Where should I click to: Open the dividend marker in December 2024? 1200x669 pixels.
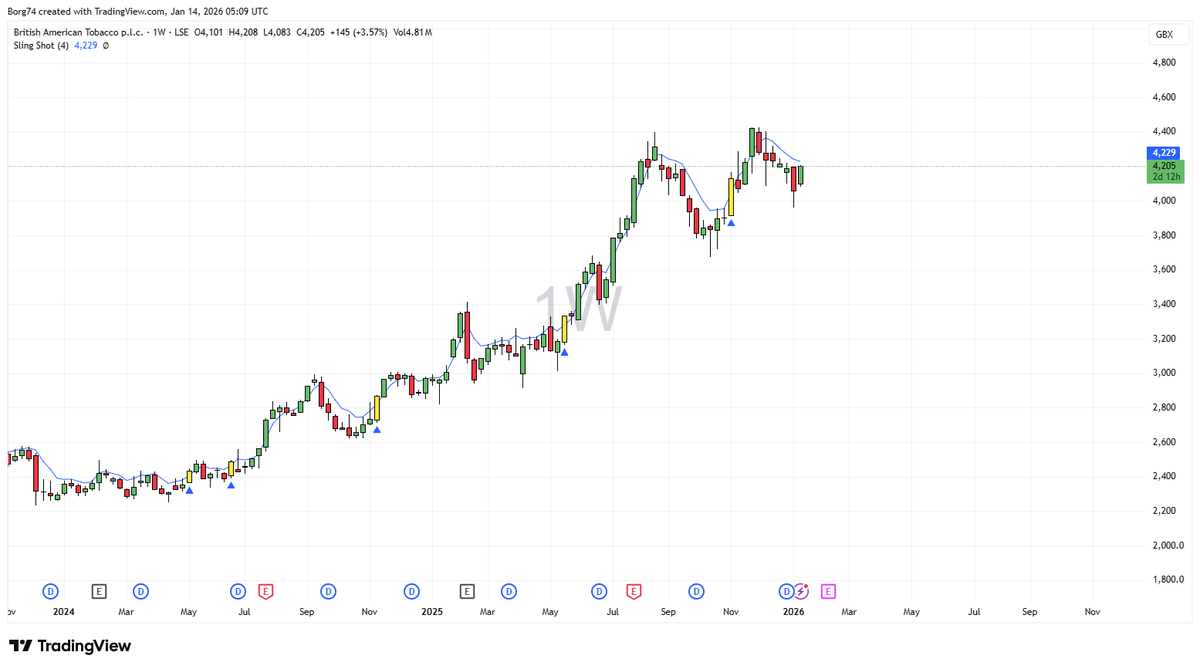click(412, 591)
